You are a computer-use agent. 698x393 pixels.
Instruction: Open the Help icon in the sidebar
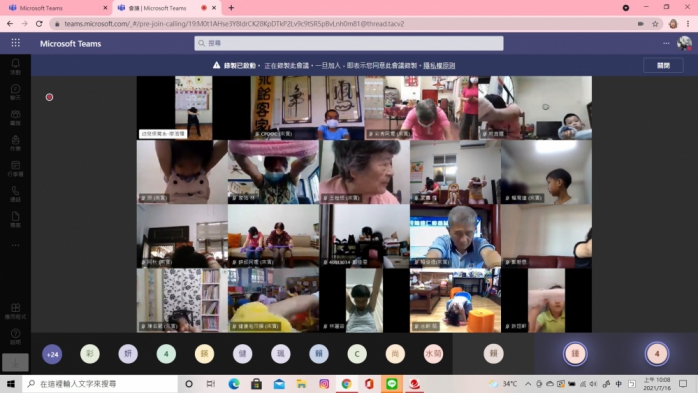point(15,336)
